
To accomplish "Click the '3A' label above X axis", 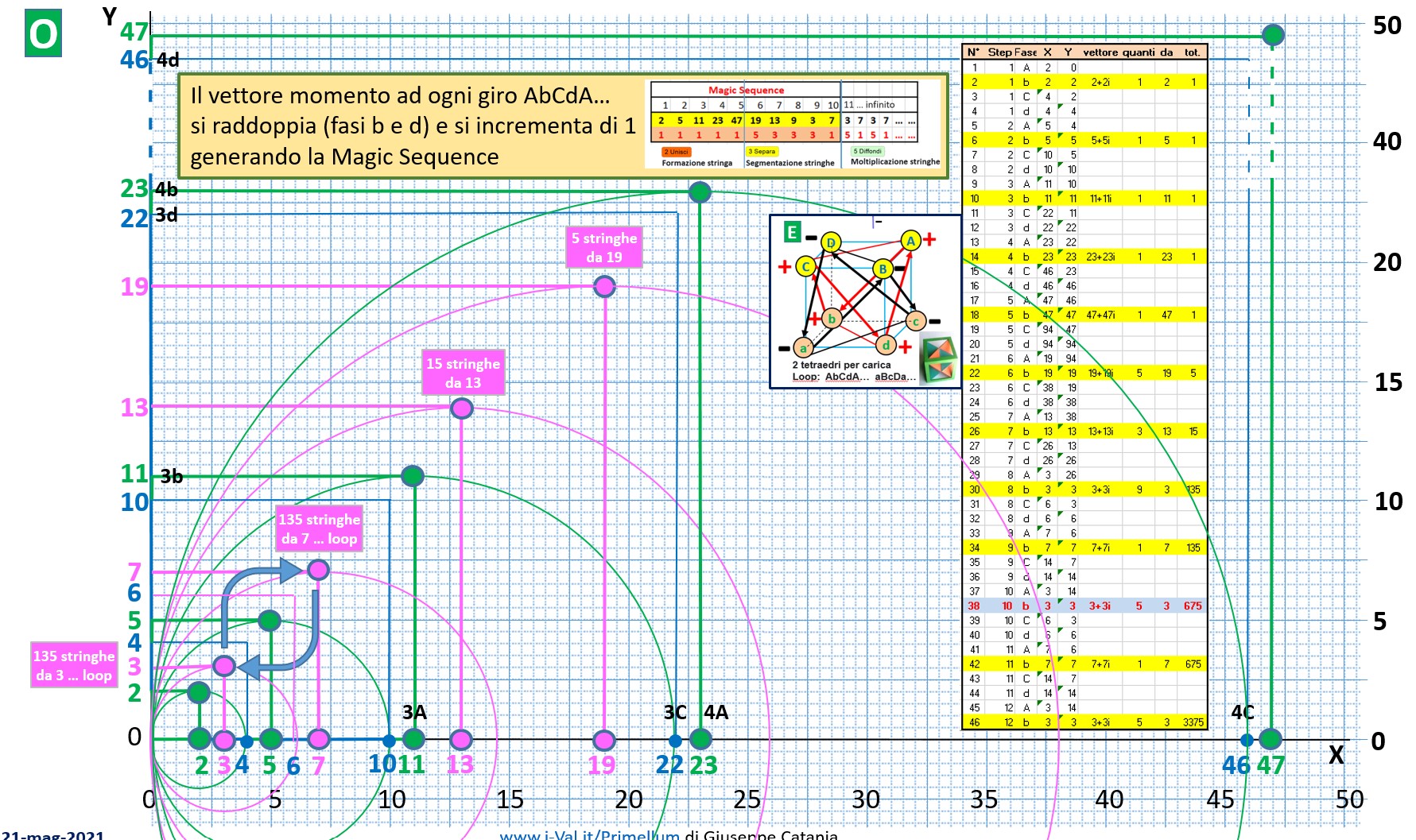I will click(x=414, y=712).
